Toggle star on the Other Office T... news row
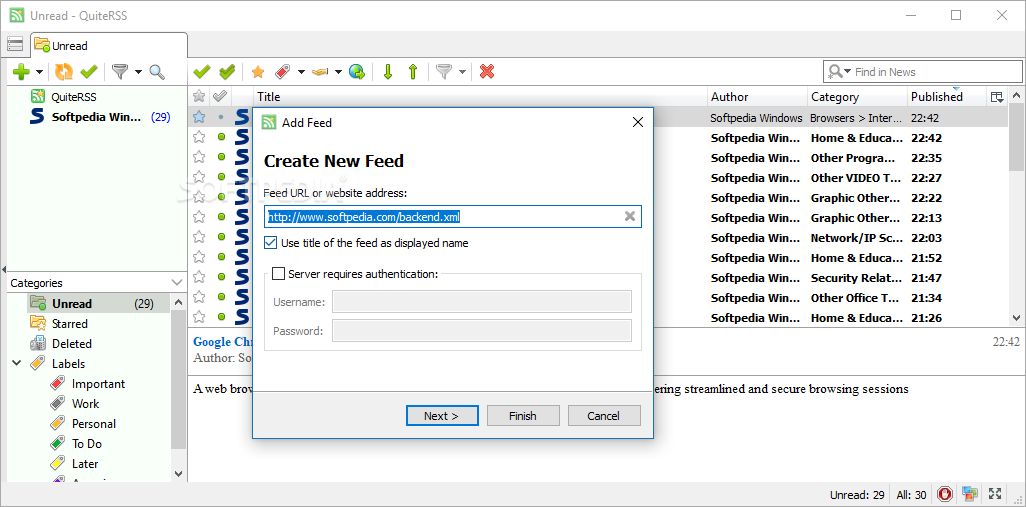This screenshot has height=507, width=1026. click(x=199, y=297)
